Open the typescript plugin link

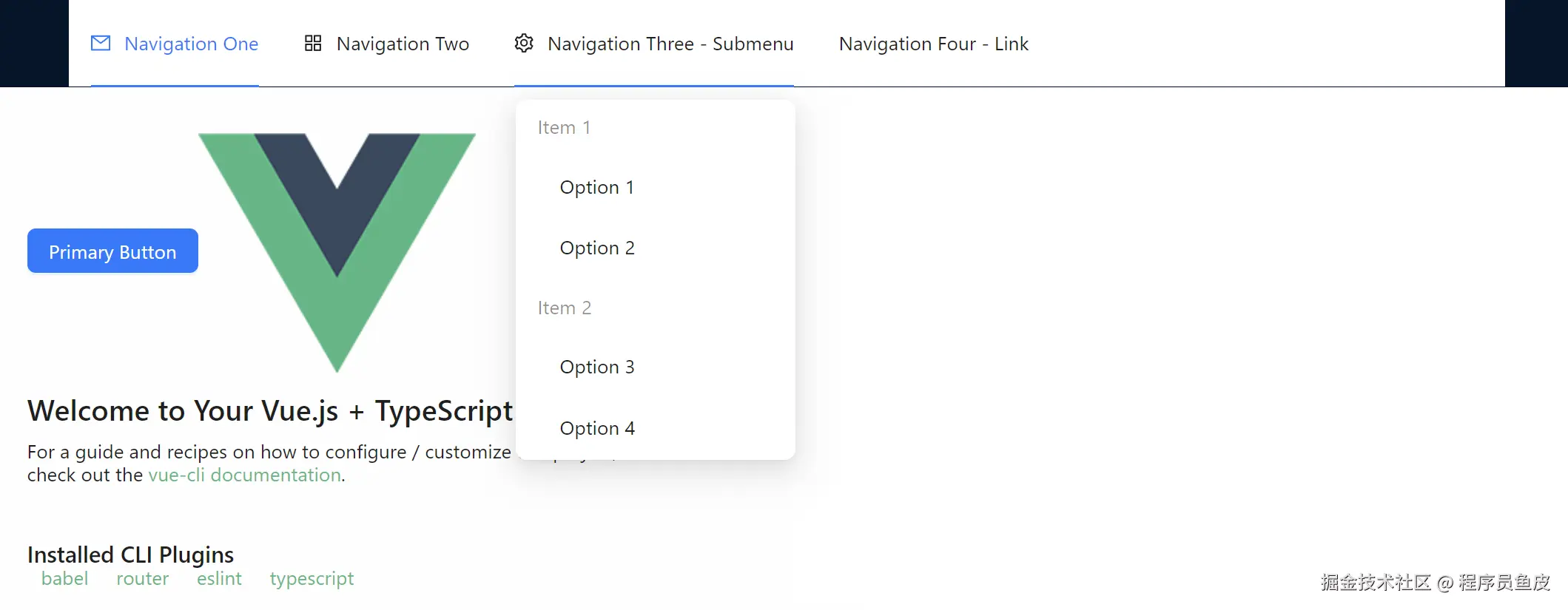pyautogui.click(x=312, y=579)
